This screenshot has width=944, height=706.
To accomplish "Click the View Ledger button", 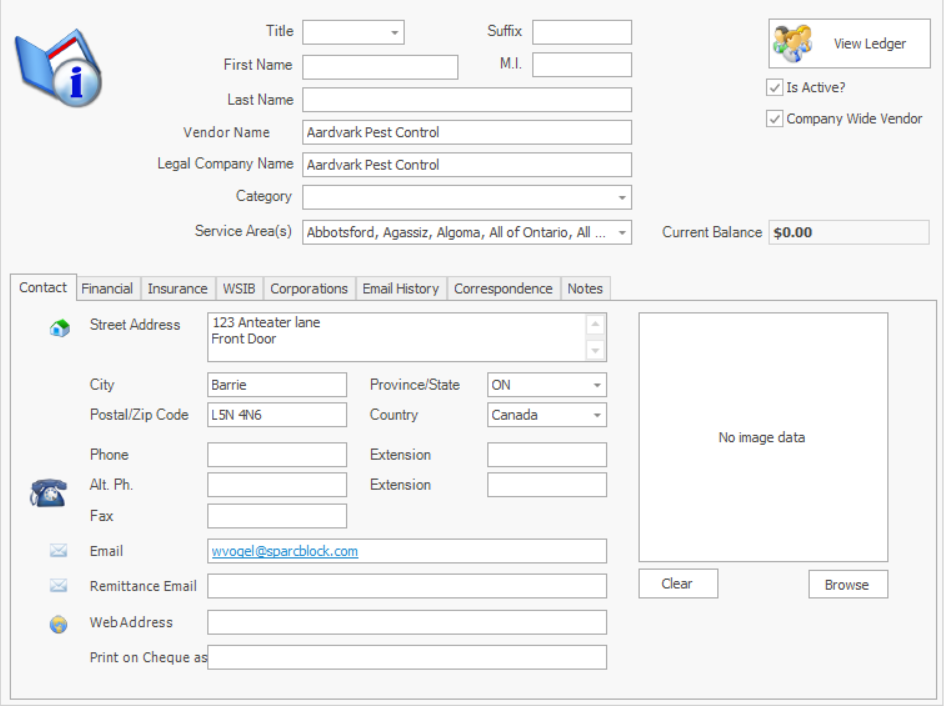I will pyautogui.click(x=849, y=43).
